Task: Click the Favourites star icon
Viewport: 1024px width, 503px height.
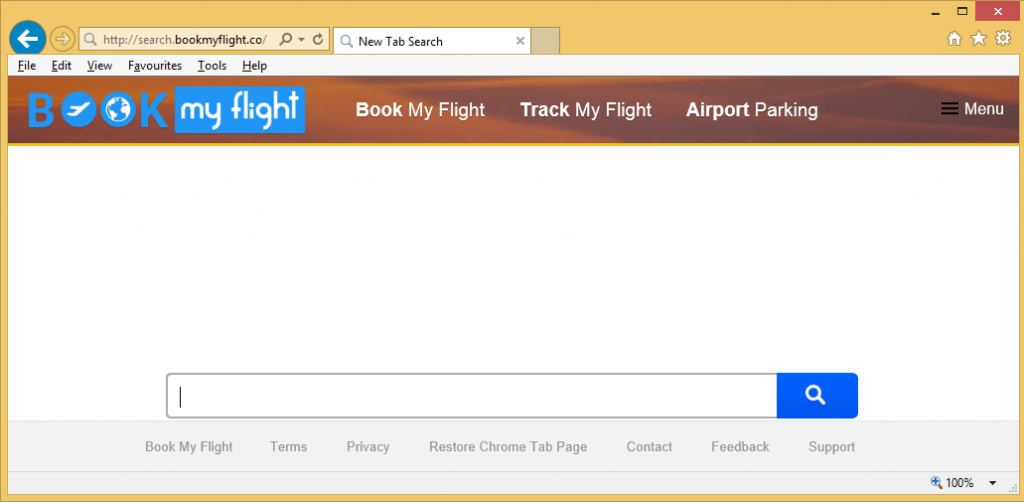Action: coord(978,39)
